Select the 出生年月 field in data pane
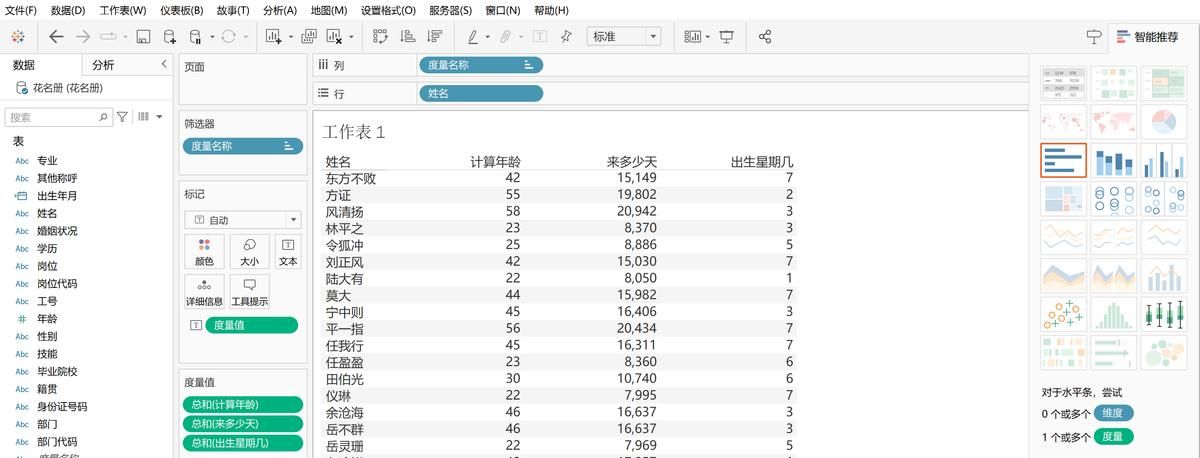 click(x=57, y=195)
